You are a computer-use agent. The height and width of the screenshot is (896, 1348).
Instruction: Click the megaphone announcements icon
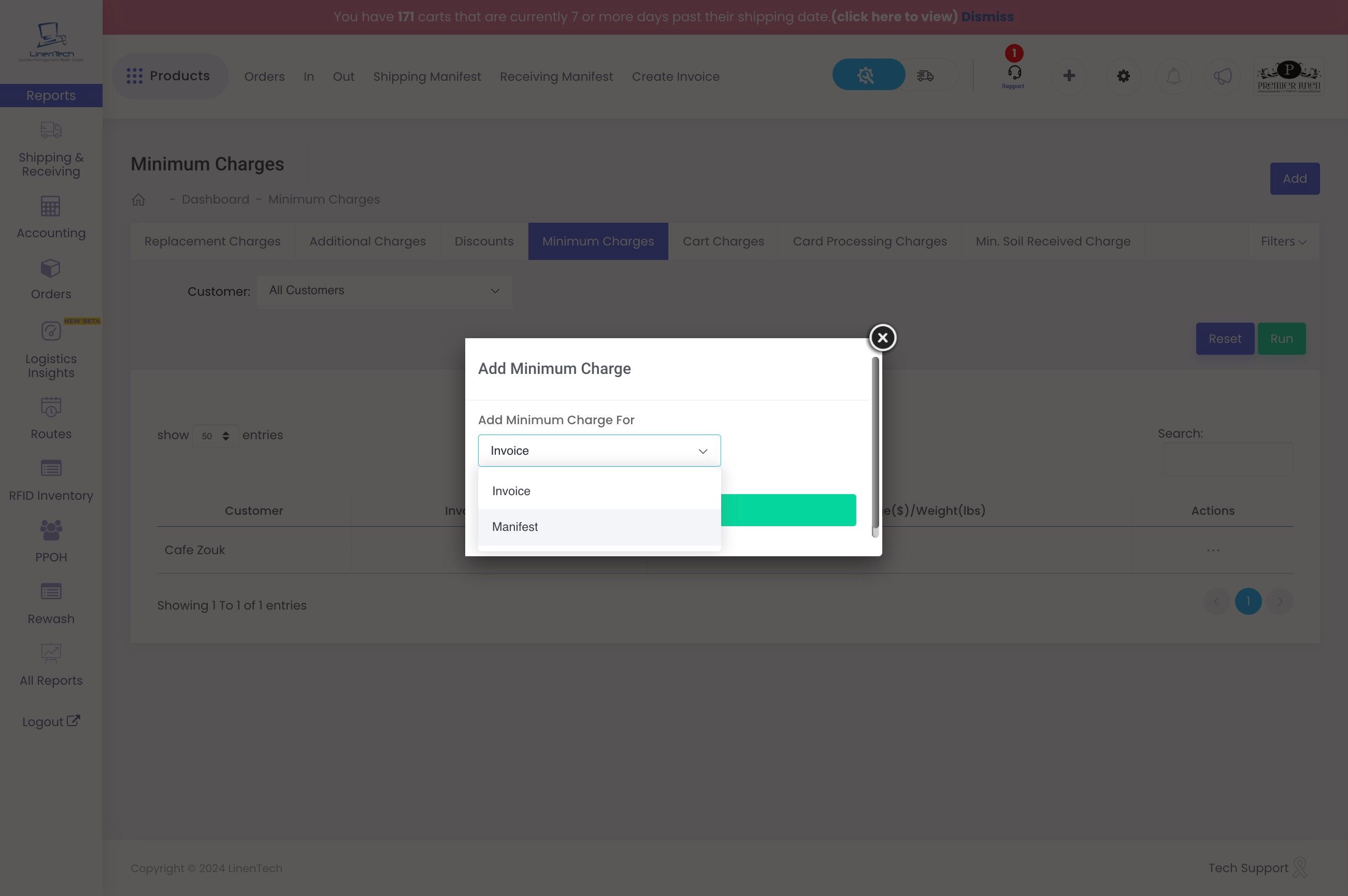[x=1222, y=76]
